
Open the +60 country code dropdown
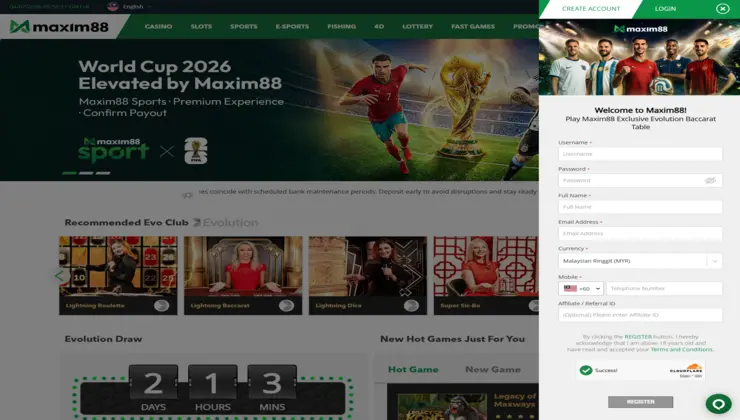click(x=580, y=288)
